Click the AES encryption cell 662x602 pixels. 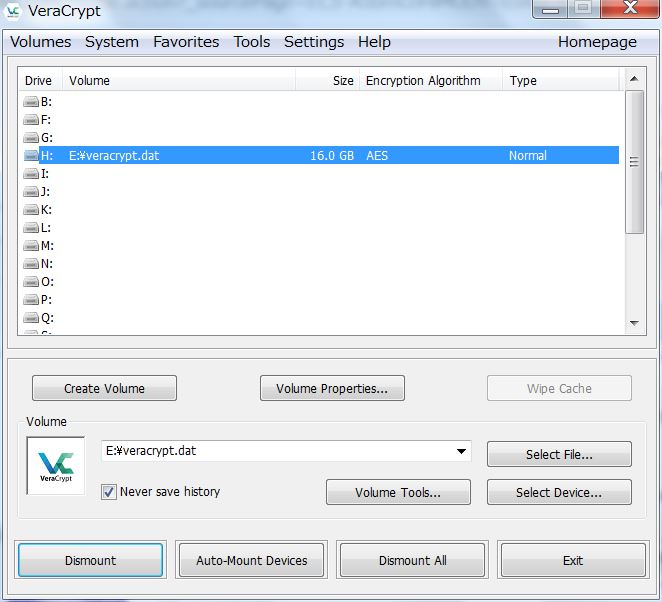pos(377,156)
